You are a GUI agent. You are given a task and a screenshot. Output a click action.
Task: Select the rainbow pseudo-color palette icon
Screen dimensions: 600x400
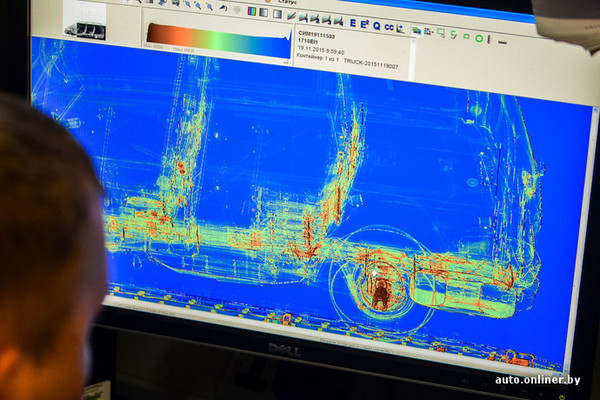[252, 11]
